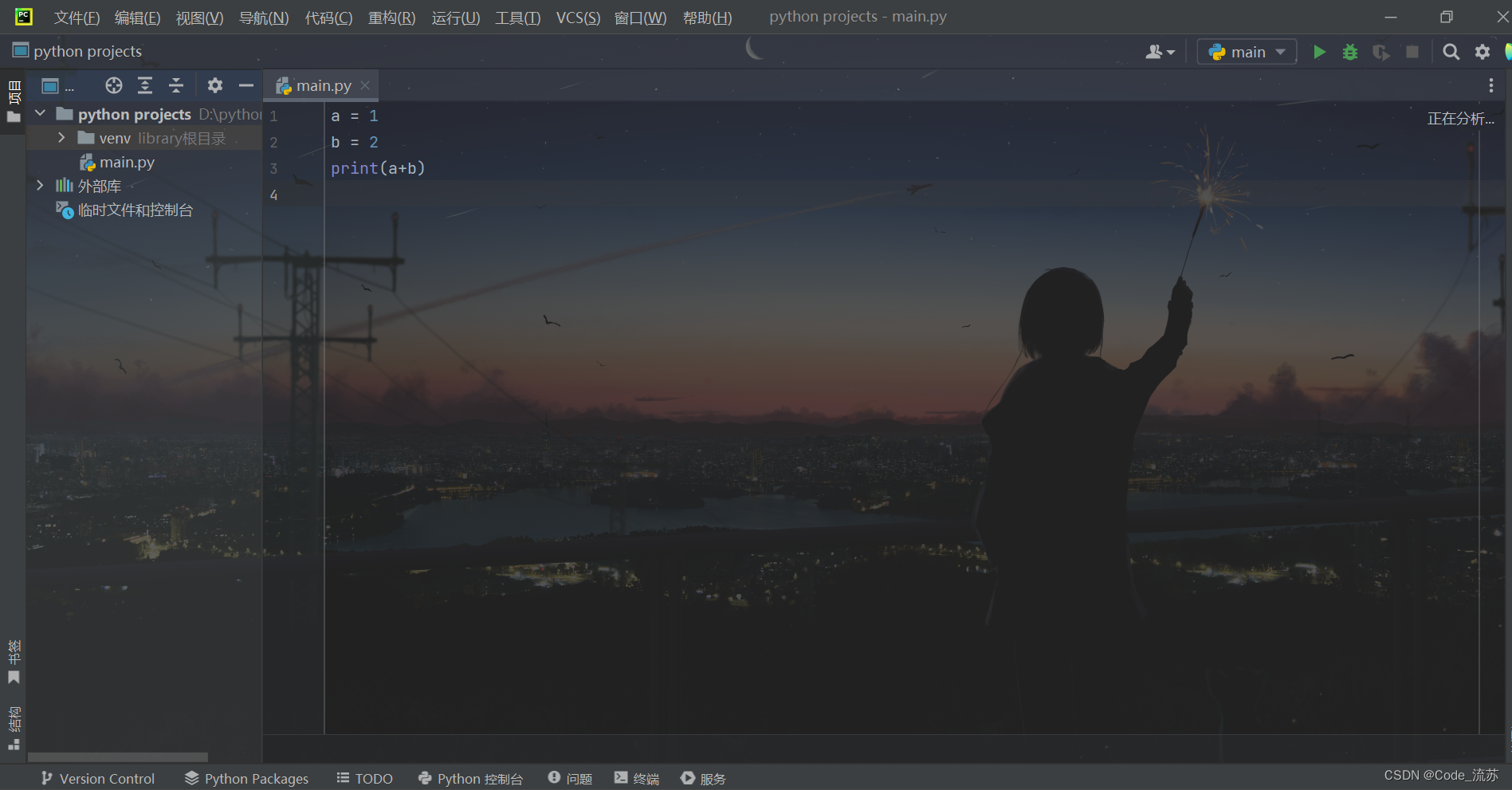Click line number 3 in gutter
The width and height of the screenshot is (1512, 790).
273,169
